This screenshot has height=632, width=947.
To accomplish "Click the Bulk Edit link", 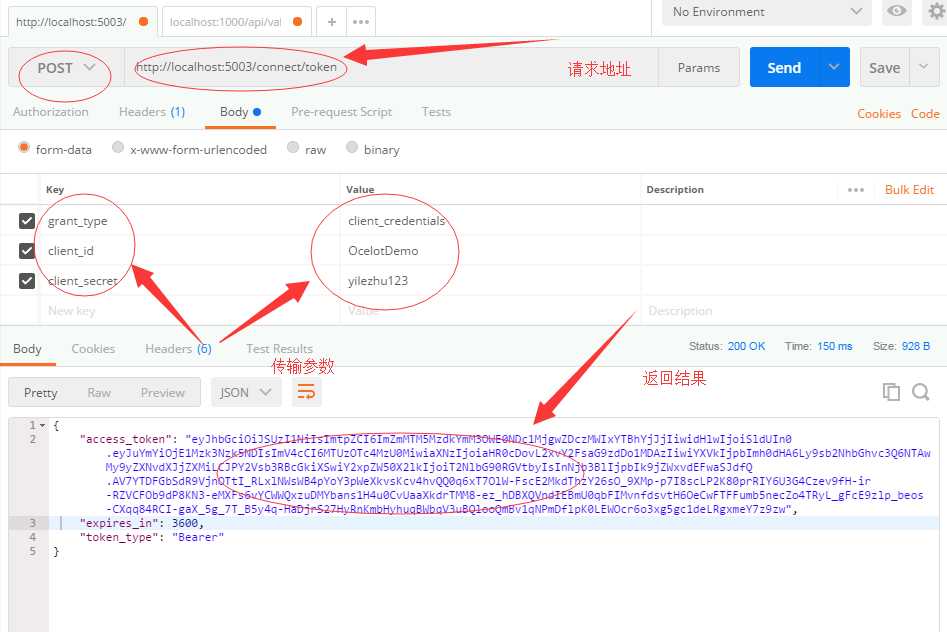I will click(909, 190).
